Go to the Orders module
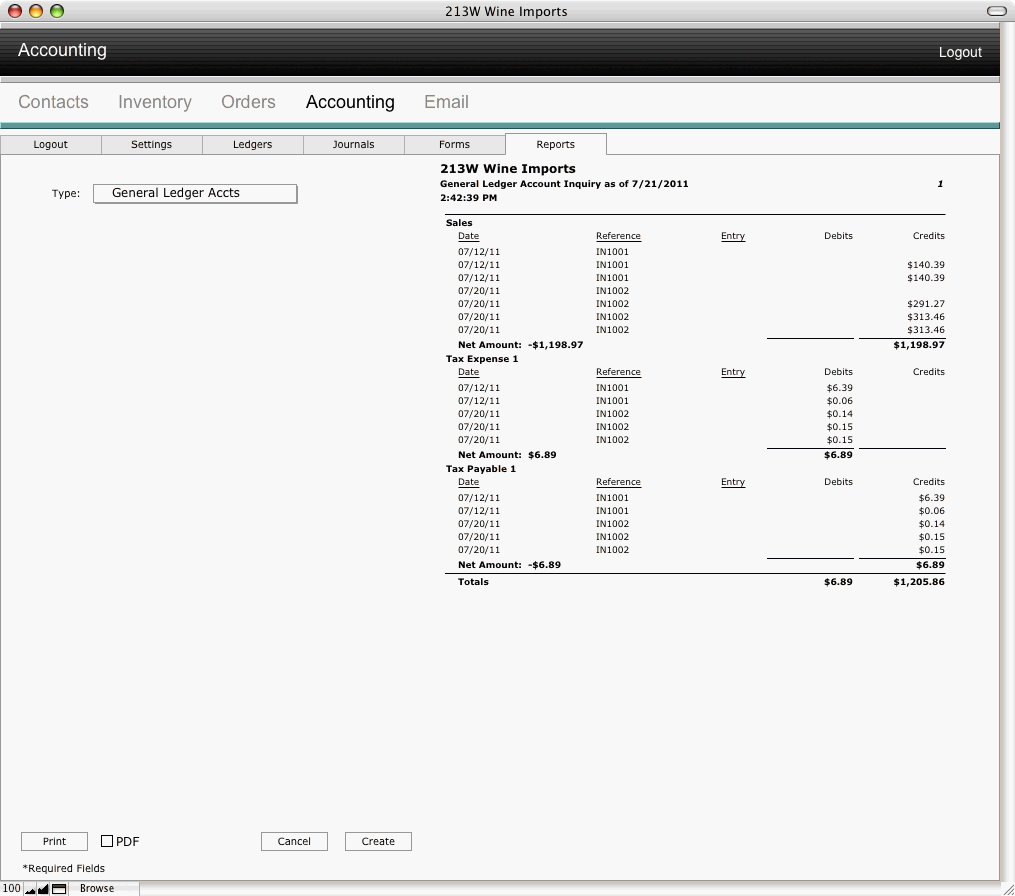This screenshot has width=1015, height=896. tap(248, 102)
